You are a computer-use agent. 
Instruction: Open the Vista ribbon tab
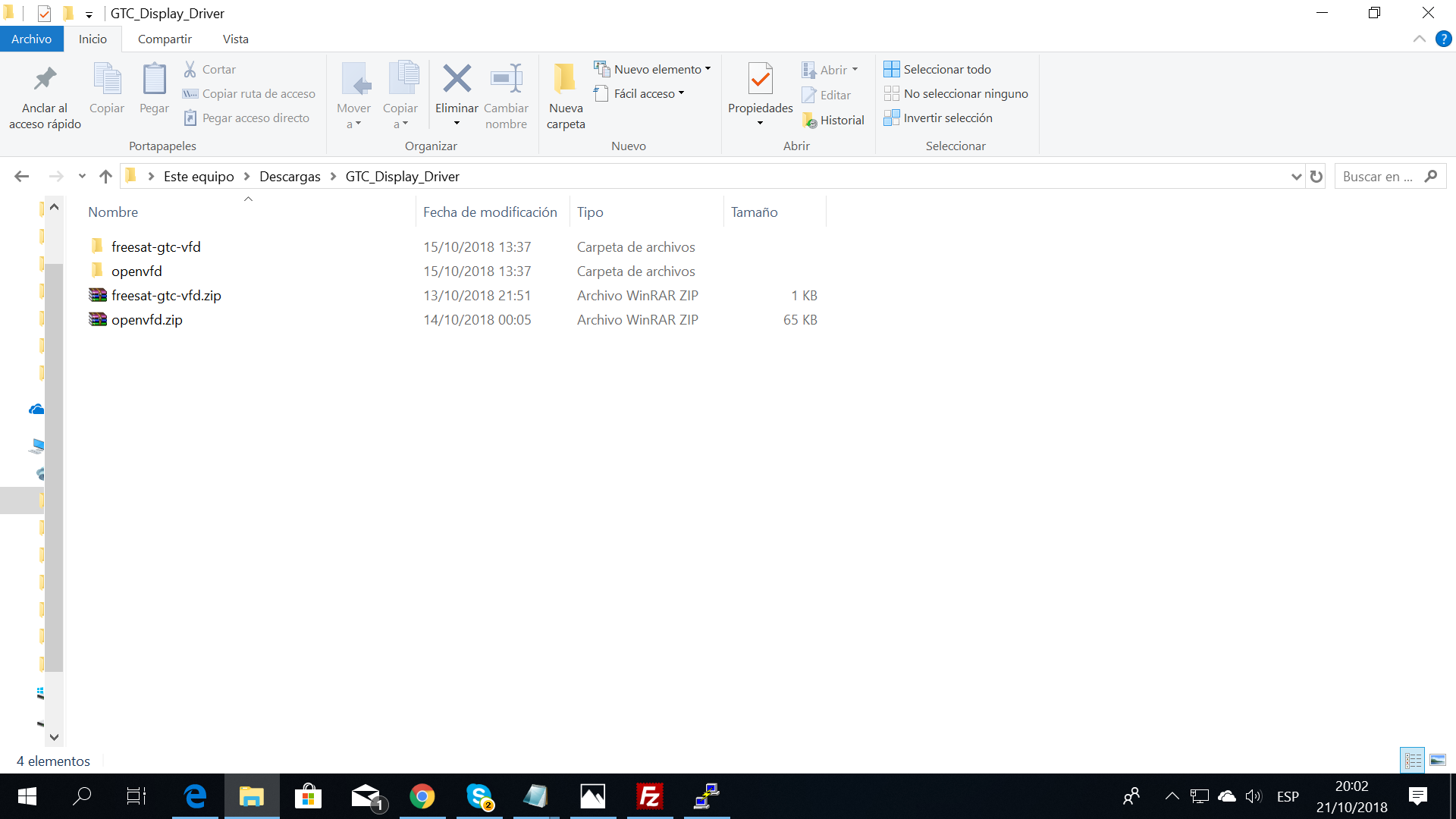point(235,39)
